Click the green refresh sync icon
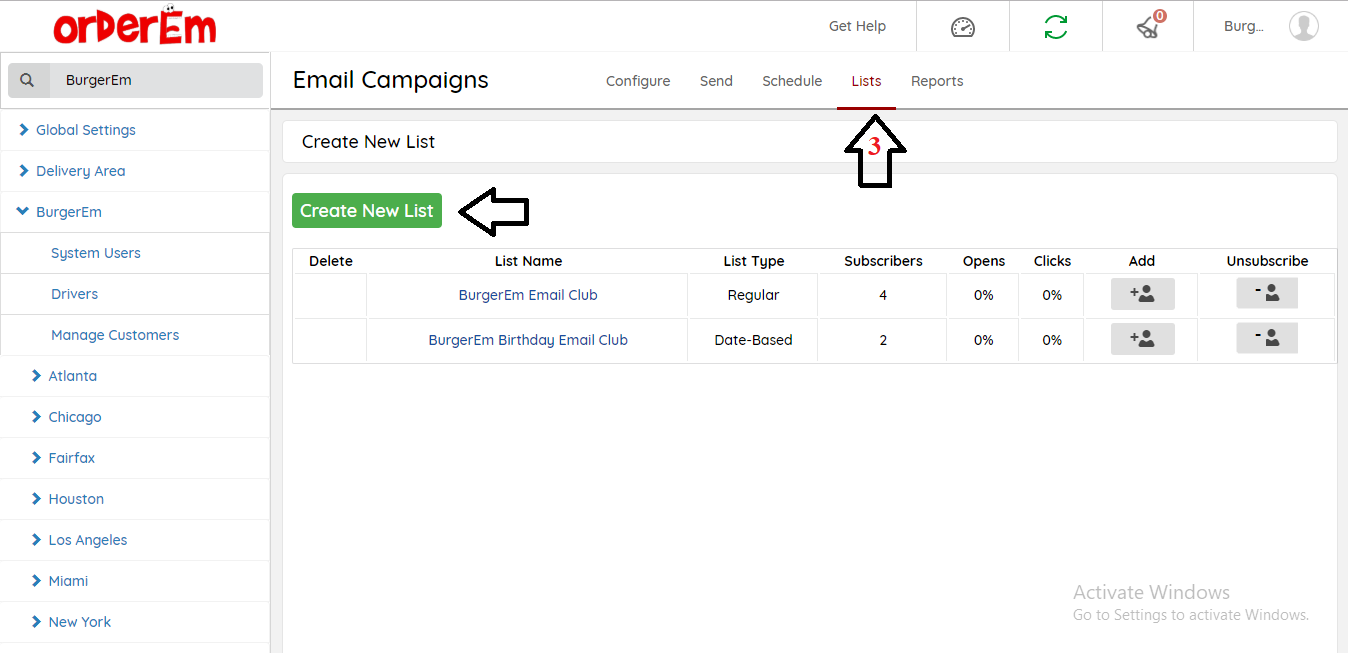 1055,27
